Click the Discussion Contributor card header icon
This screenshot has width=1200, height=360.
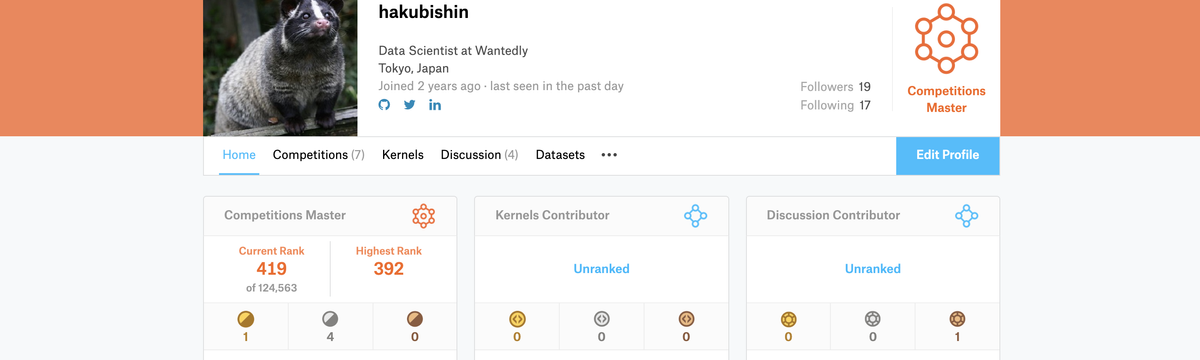click(x=966, y=215)
